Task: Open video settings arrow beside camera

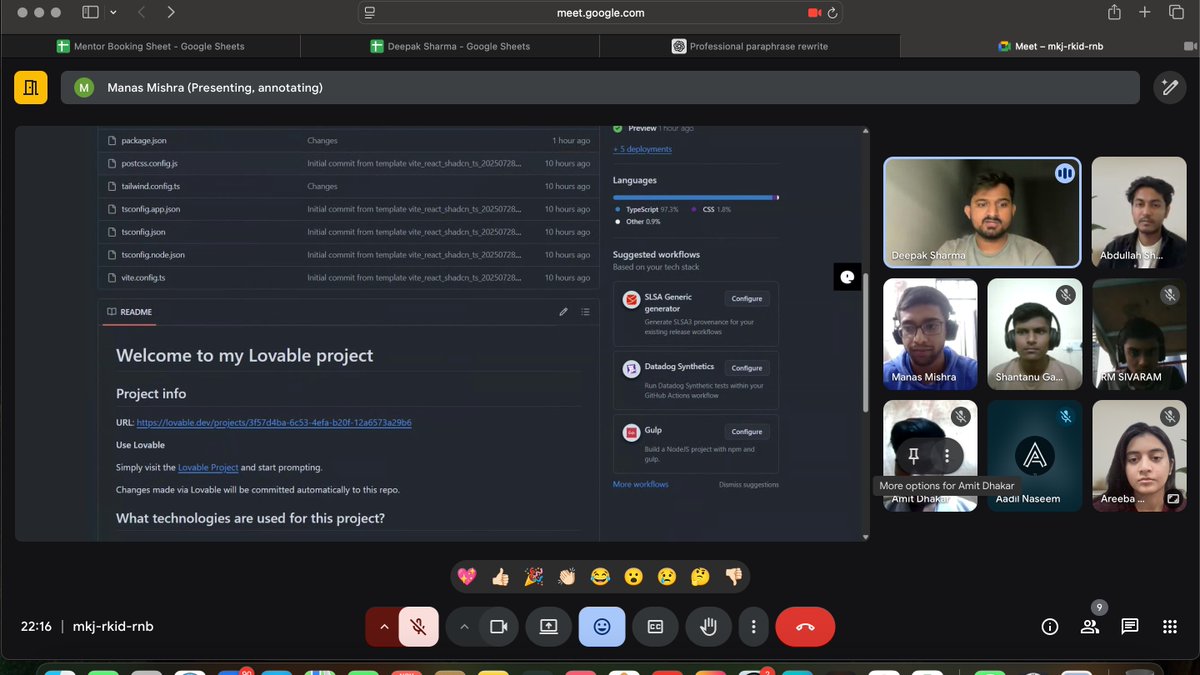Action: (464, 627)
